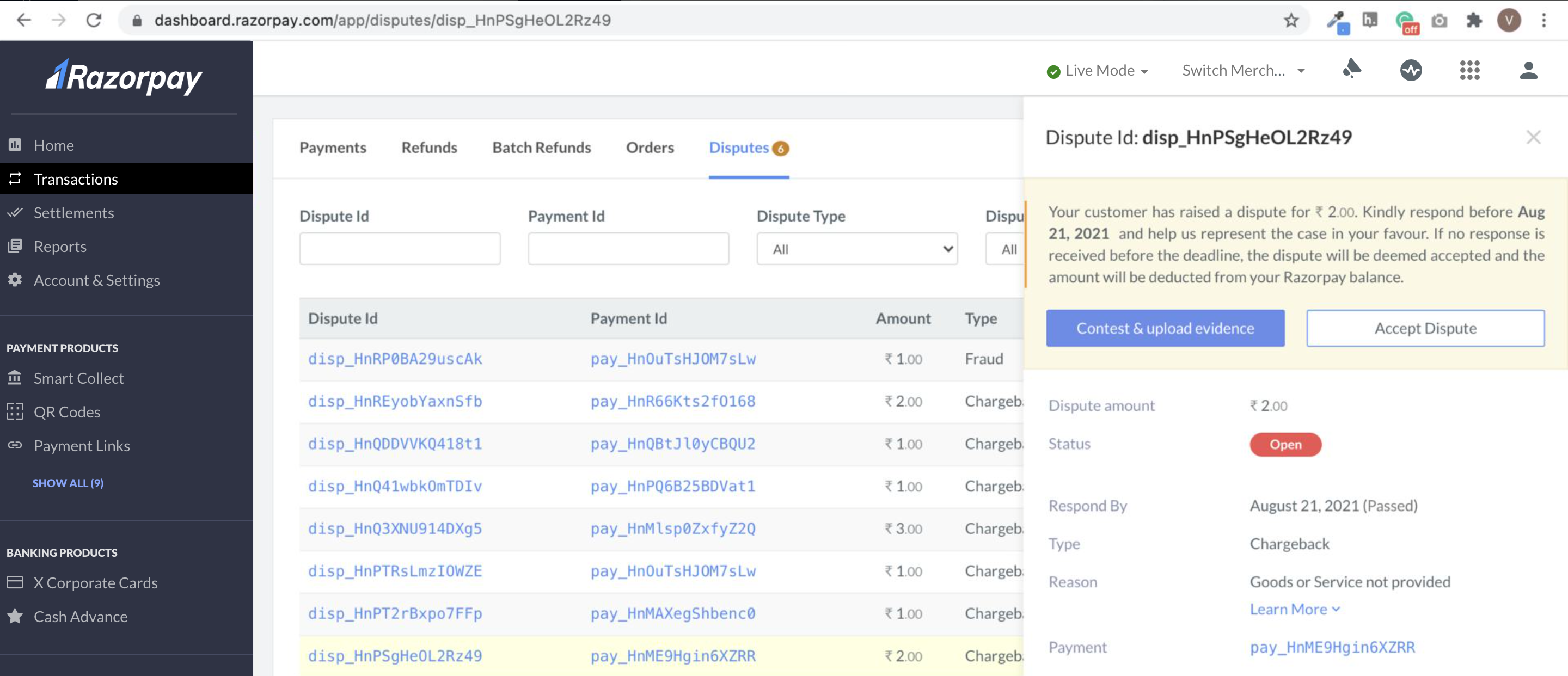1568x676 pixels.
Task: Open the Live Mode dropdown
Action: coord(1097,71)
